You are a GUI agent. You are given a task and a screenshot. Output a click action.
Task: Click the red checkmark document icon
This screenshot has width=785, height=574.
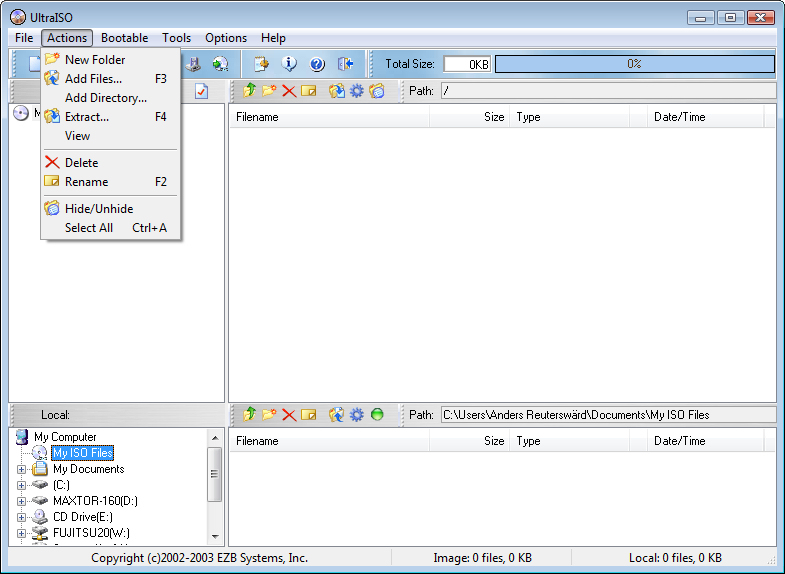tap(201, 91)
